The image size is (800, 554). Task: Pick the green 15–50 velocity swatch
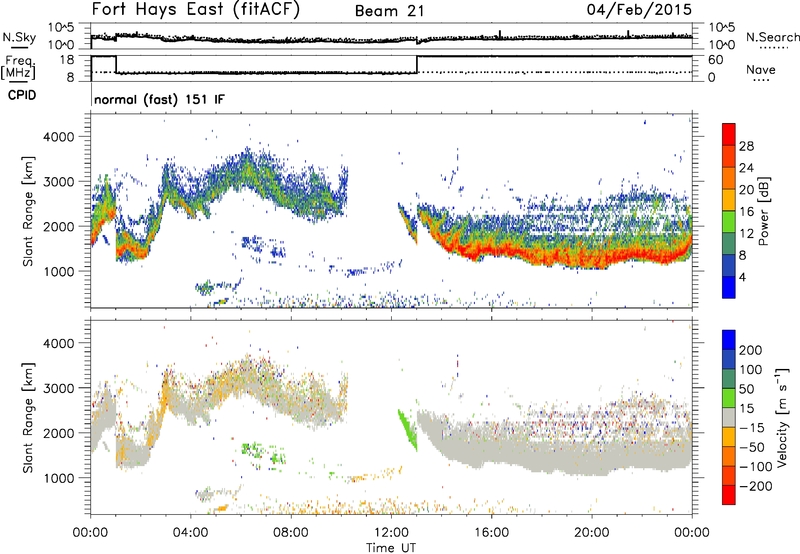pyautogui.click(x=729, y=398)
